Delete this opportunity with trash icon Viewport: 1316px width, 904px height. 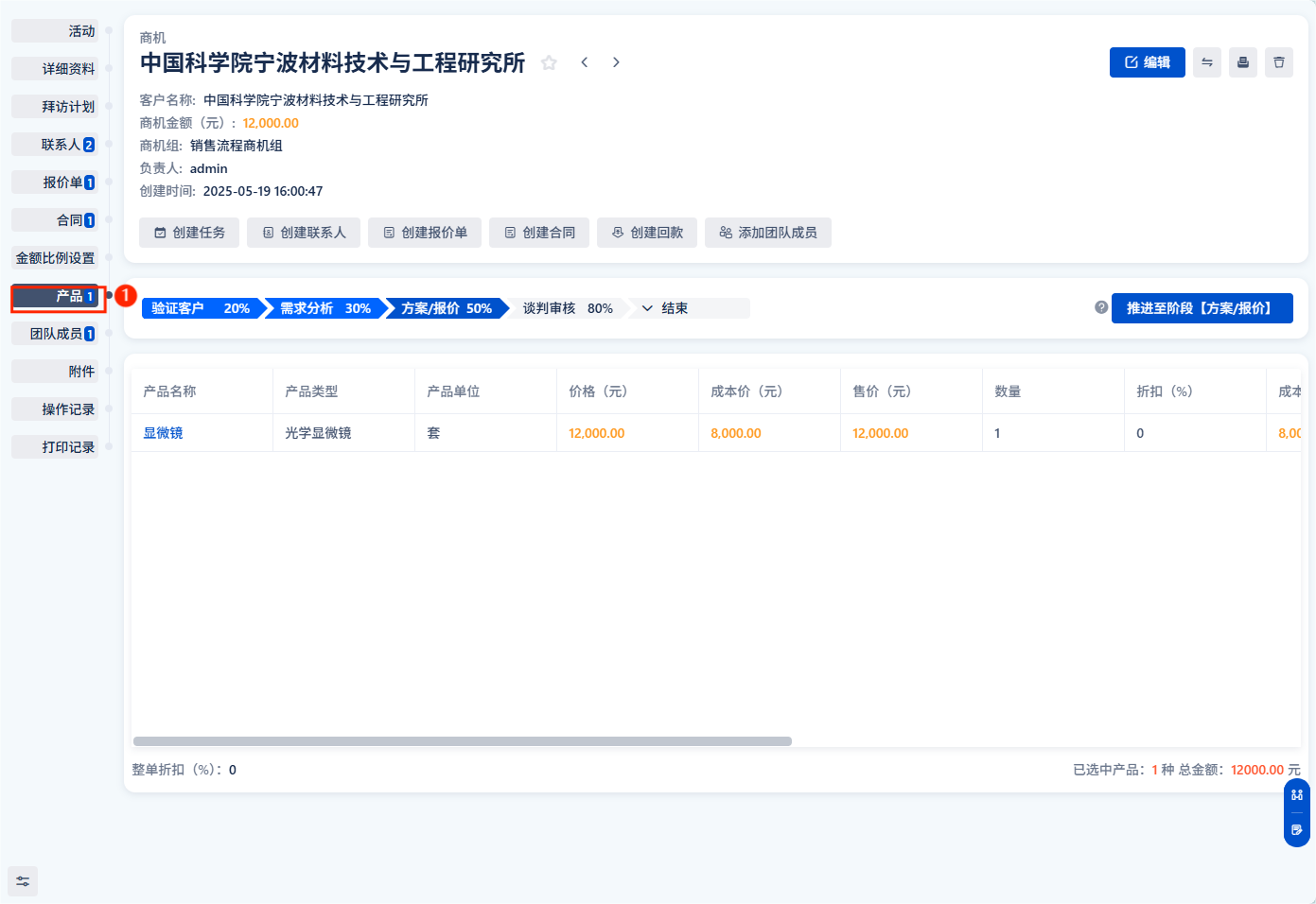point(1279,62)
